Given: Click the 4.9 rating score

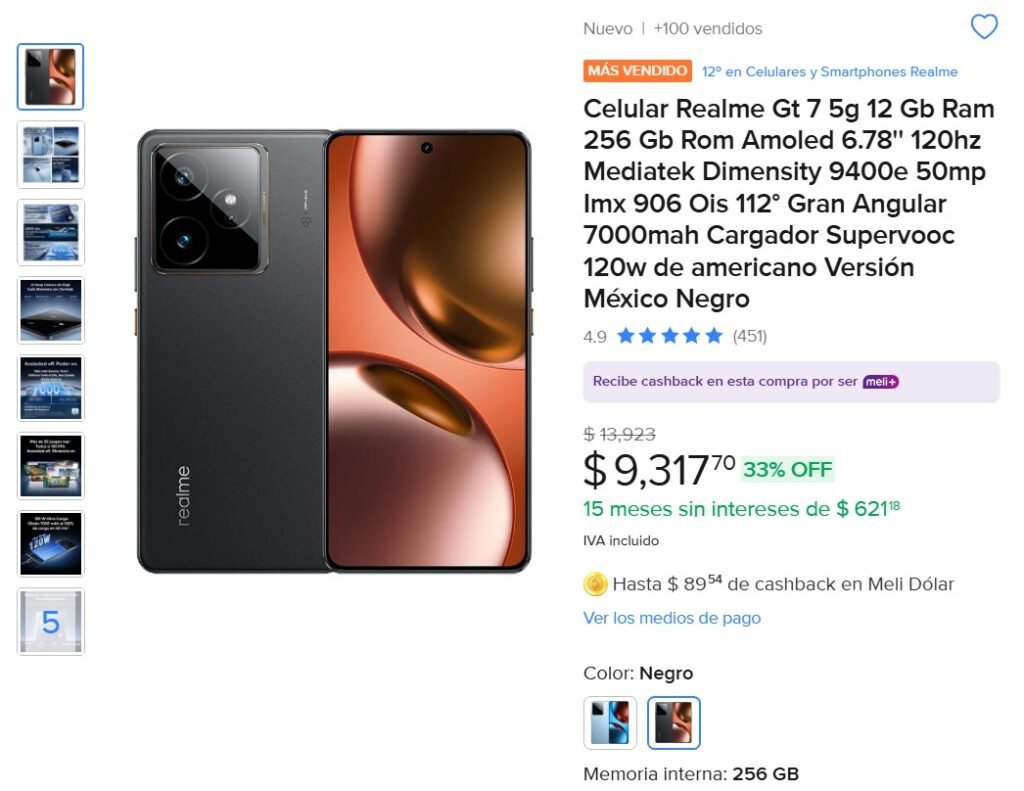Looking at the screenshot, I should pyautogui.click(x=594, y=336).
